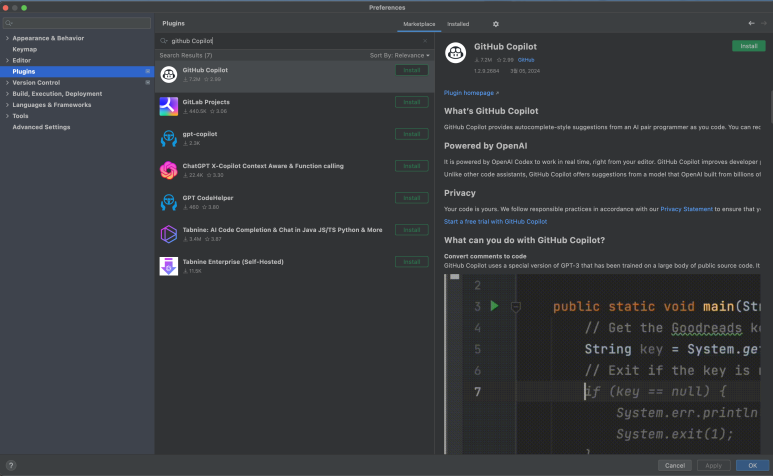Click the search magnifier in plugin search
This screenshot has height=476, width=773.
point(164,41)
